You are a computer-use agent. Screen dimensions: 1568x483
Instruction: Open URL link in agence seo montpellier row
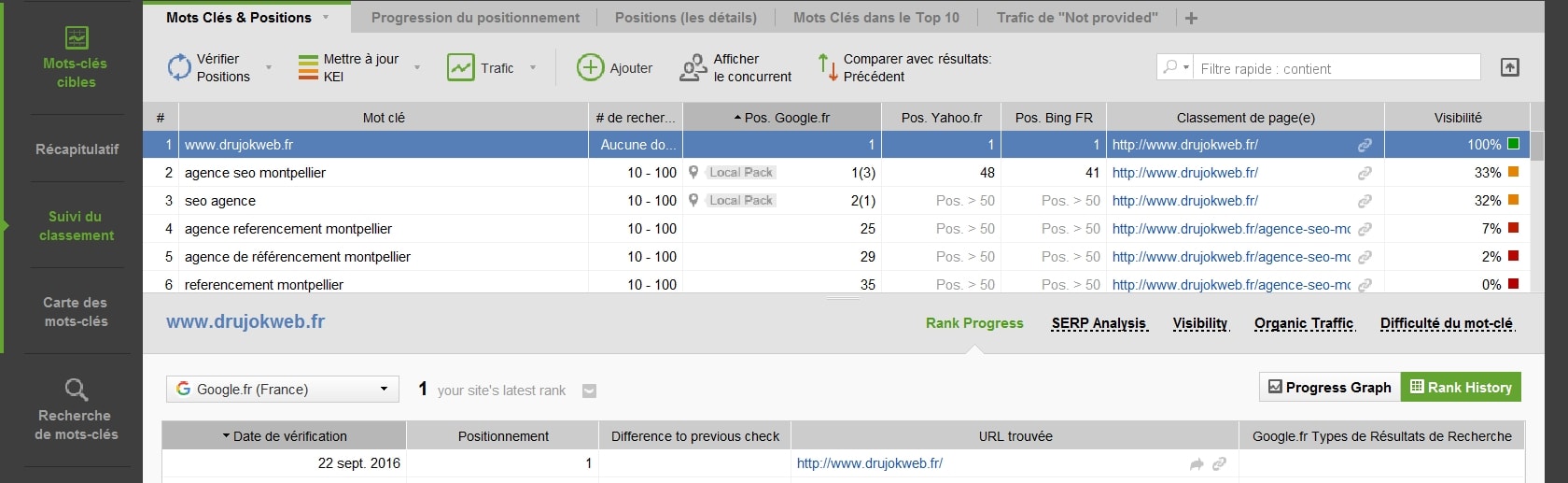[1185, 173]
